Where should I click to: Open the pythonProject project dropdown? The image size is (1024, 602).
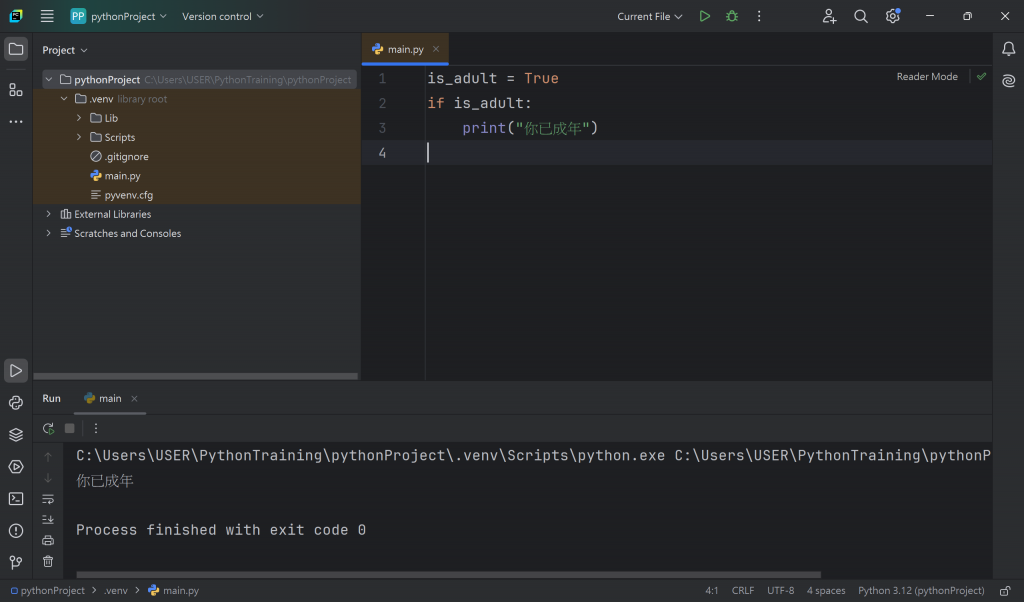point(119,16)
